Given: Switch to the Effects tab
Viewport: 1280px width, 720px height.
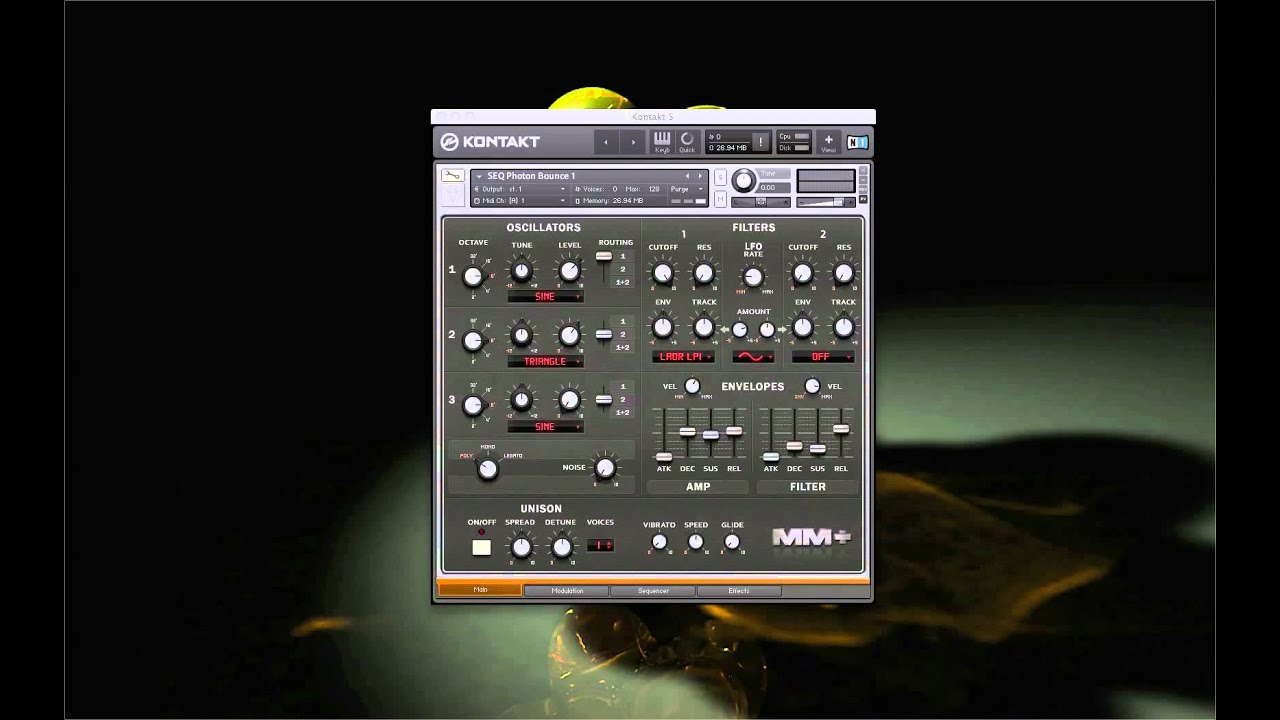Looking at the screenshot, I should click(739, 591).
